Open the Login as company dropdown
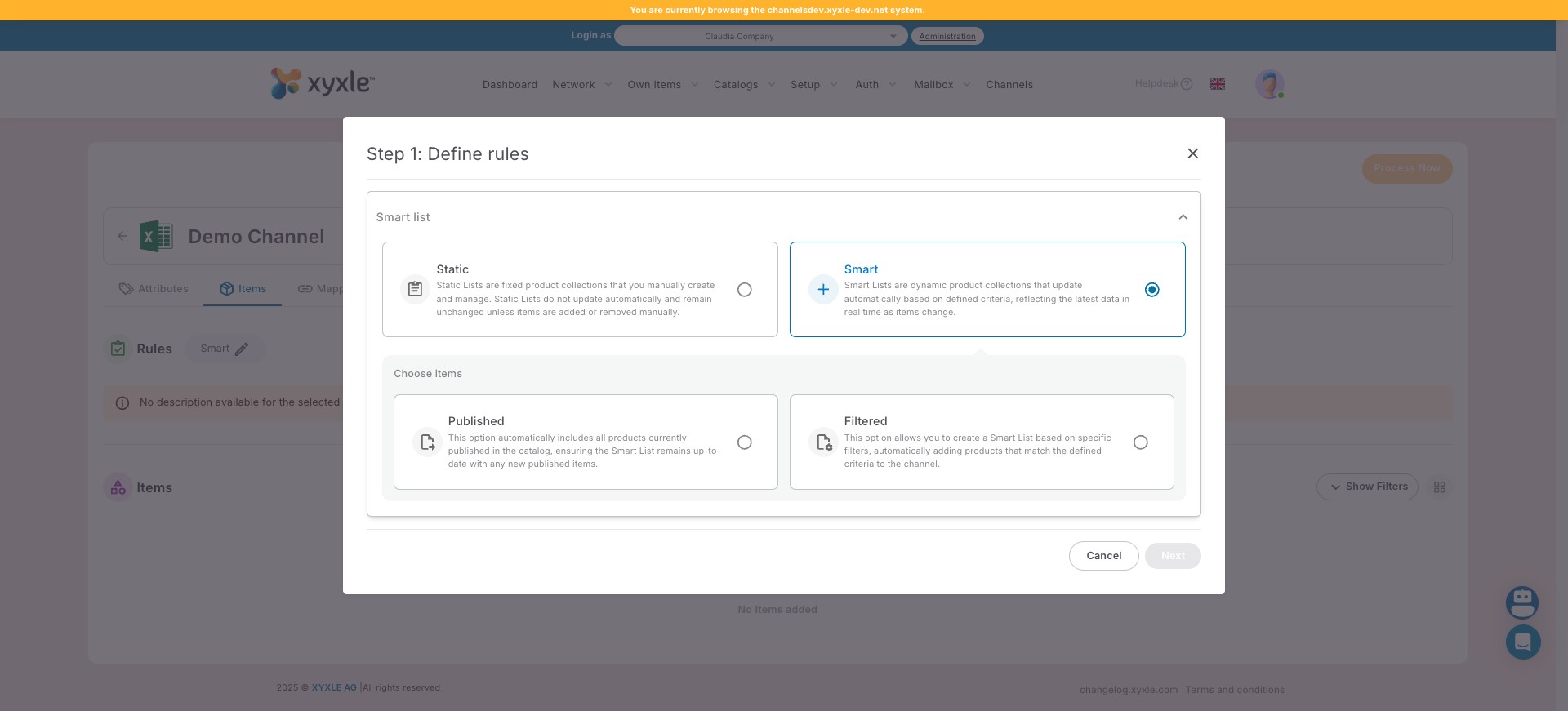1568x711 pixels. pyautogui.click(x=759, y=36)
